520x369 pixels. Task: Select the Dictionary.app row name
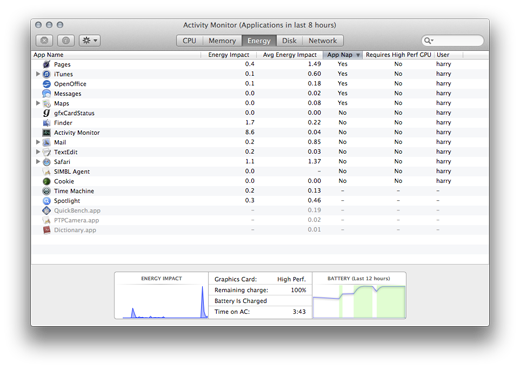[75, 230]
